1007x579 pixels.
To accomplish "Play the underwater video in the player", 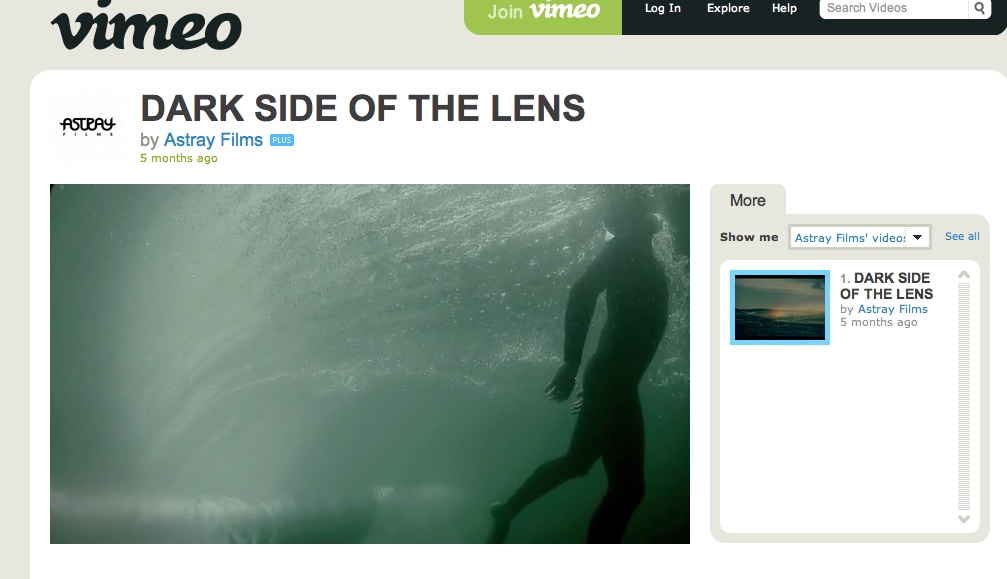I will pos(370,364).
